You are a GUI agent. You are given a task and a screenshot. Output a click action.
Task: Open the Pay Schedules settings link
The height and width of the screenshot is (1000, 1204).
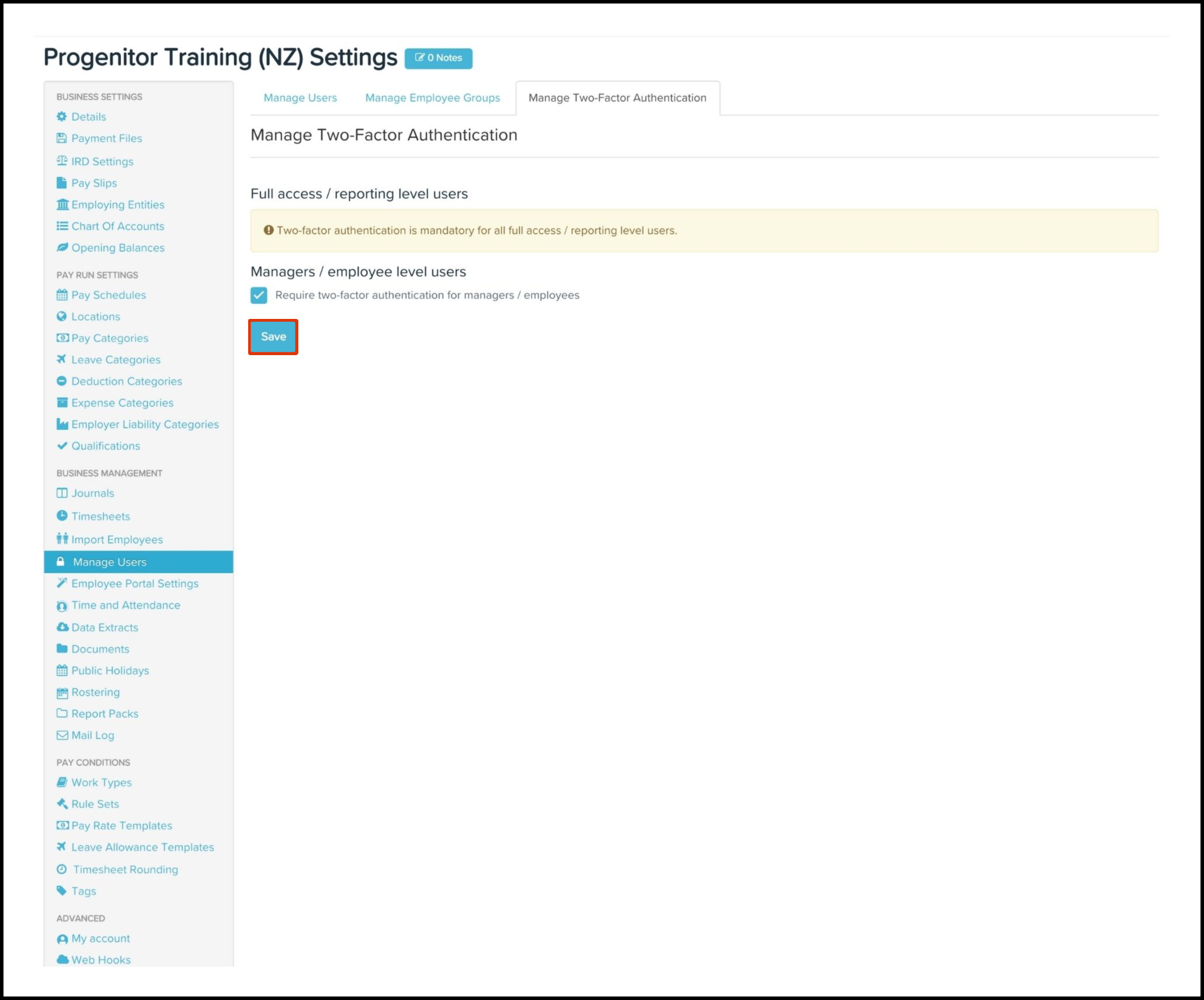(x=109, y=295)
